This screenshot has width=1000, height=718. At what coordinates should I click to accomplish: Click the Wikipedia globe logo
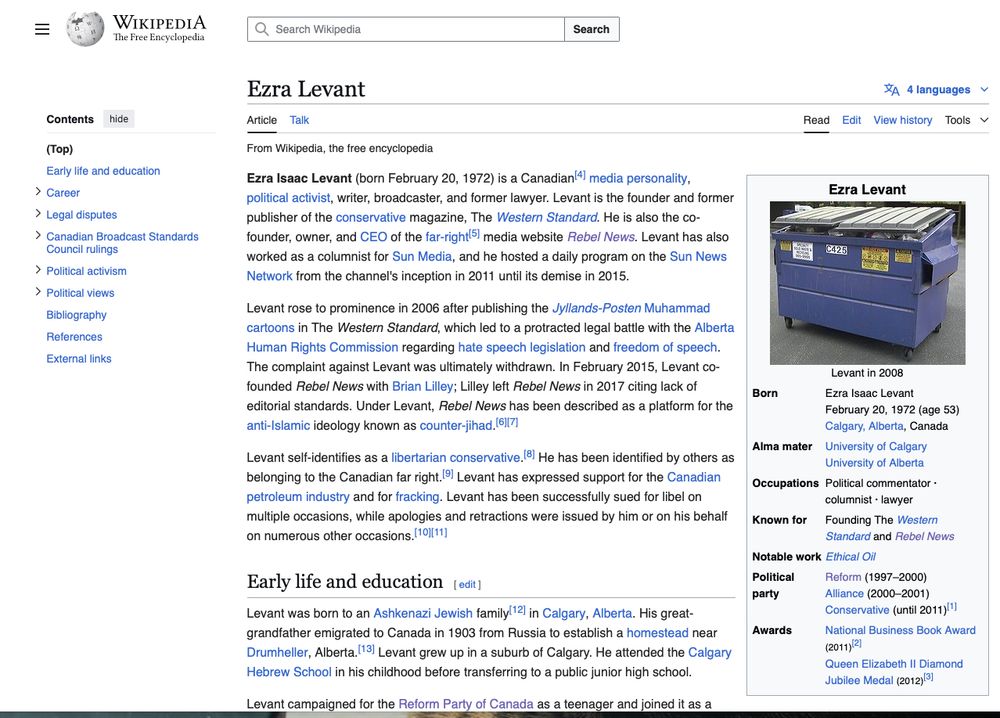(85, 29)
